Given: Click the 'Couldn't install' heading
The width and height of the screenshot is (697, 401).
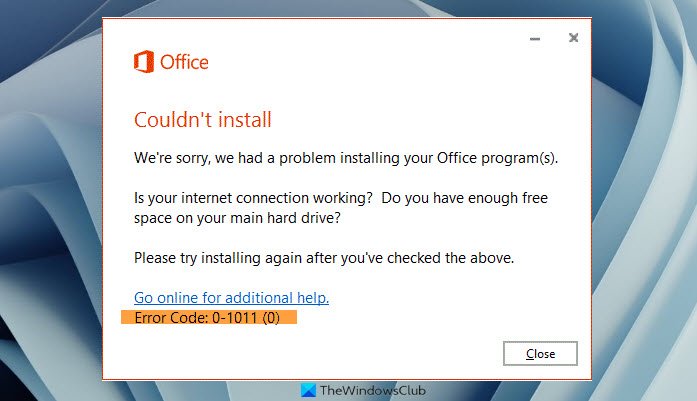Looking at the screenshot, I should click(x=203, y=121).
